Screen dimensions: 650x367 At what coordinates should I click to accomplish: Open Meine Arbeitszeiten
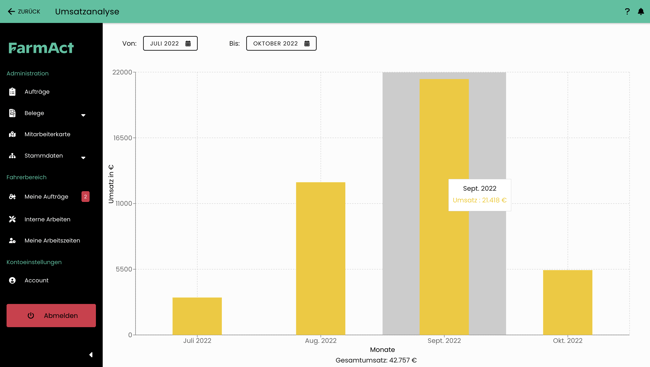(52, 241)
